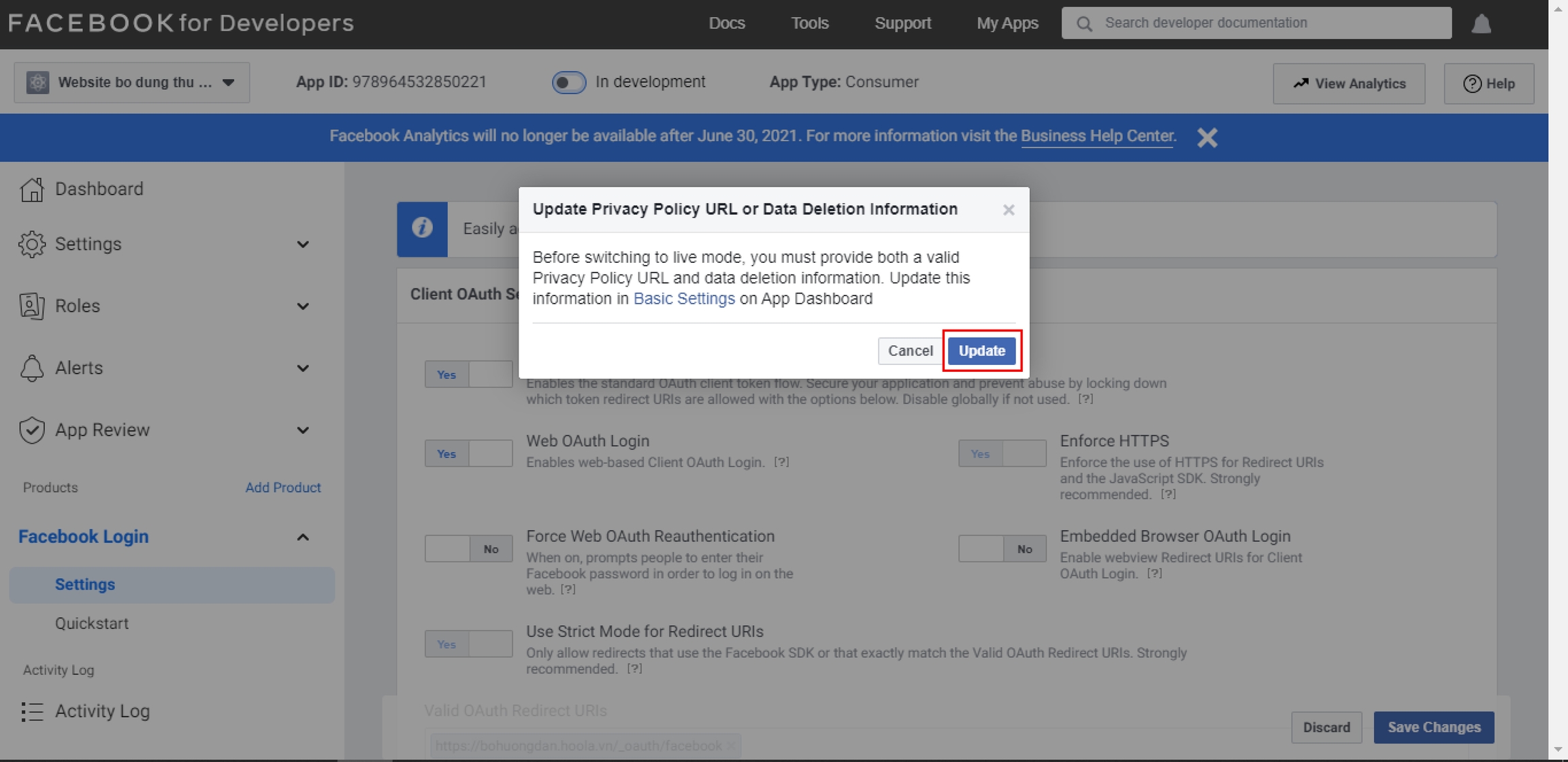Click the Dashboard house icon
The height and width of the screenshot is (762, 1568).
(31, 189)
